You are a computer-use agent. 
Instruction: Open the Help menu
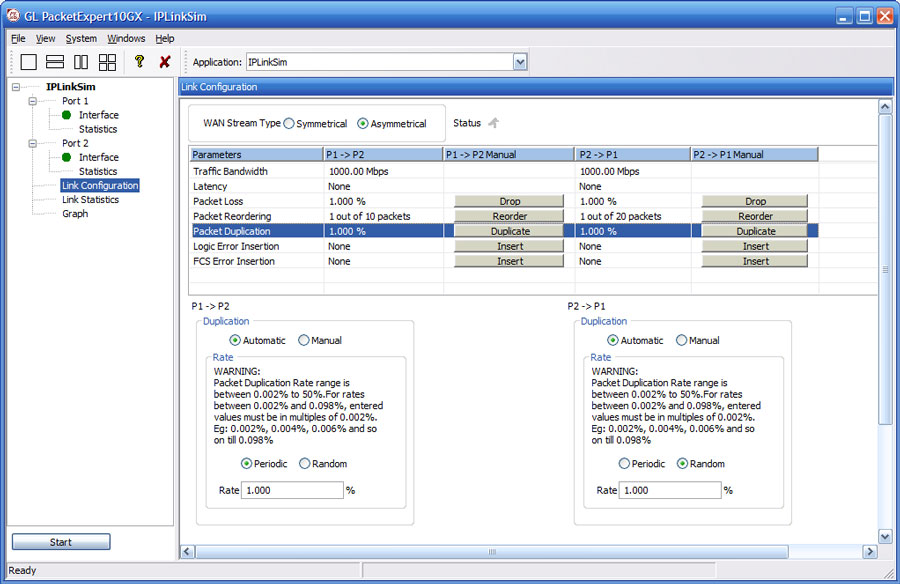coord(165,38)
